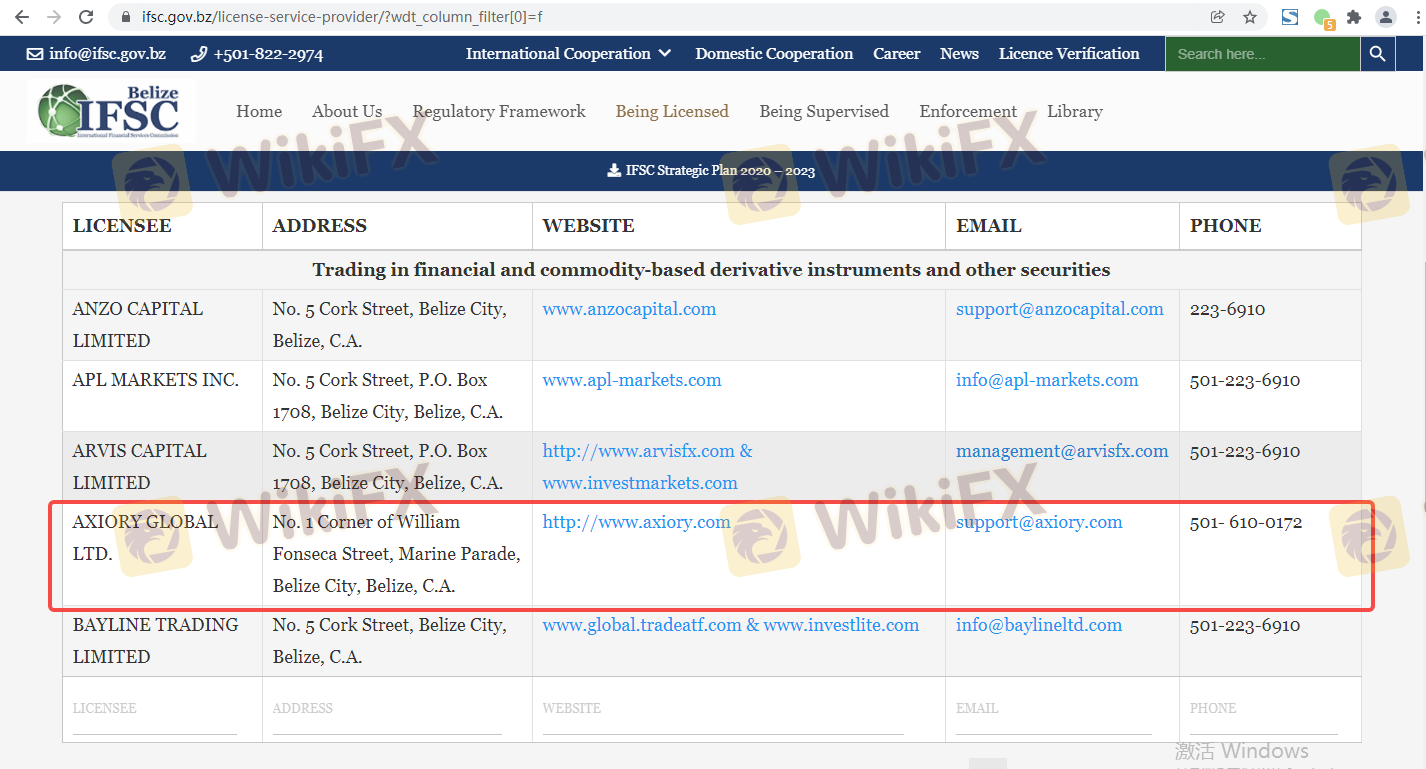Screen dimensions: 1426x769
Task: Reload the page
Action: pos(86,17)
